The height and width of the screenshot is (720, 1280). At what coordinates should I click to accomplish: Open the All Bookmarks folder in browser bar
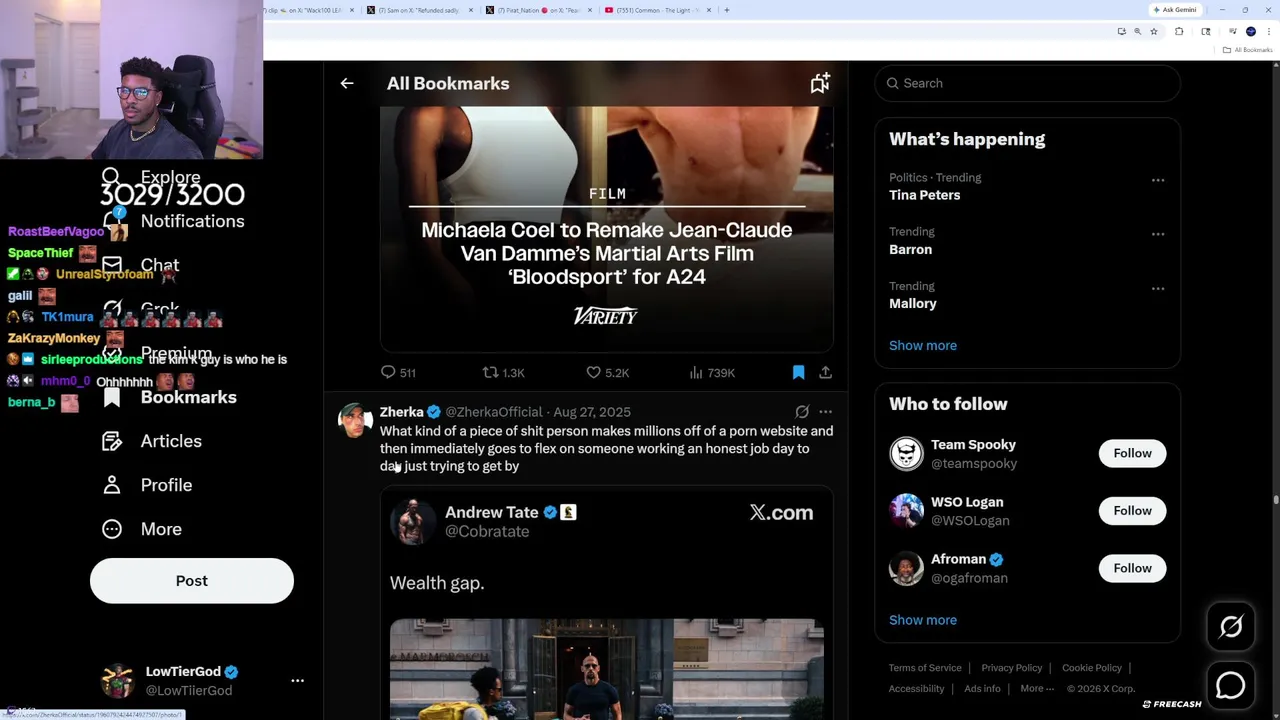(x=1249, y=50)
